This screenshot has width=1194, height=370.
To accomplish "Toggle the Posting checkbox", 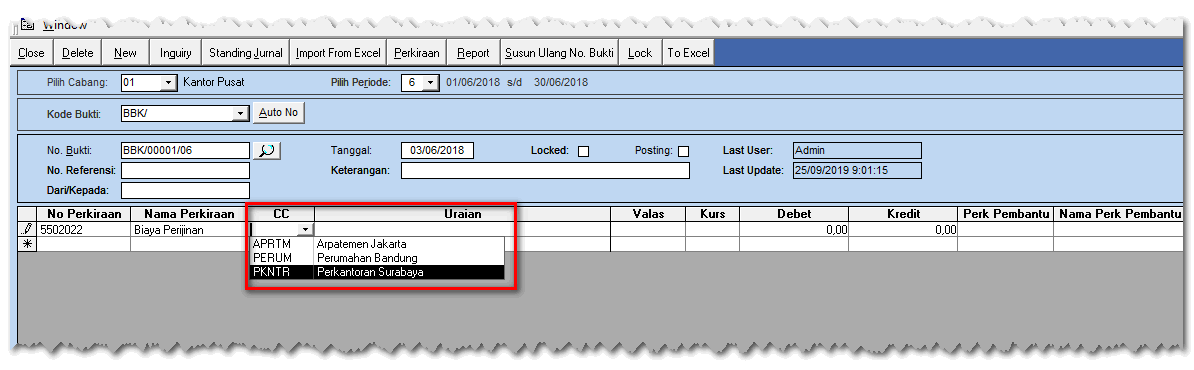I will pos(683,152).
